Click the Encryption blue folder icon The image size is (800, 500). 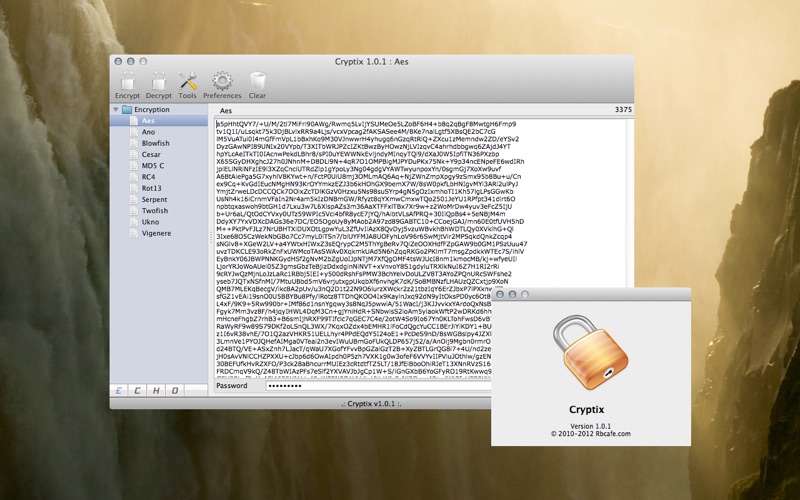pyautogui.click(x=127, y=109)
